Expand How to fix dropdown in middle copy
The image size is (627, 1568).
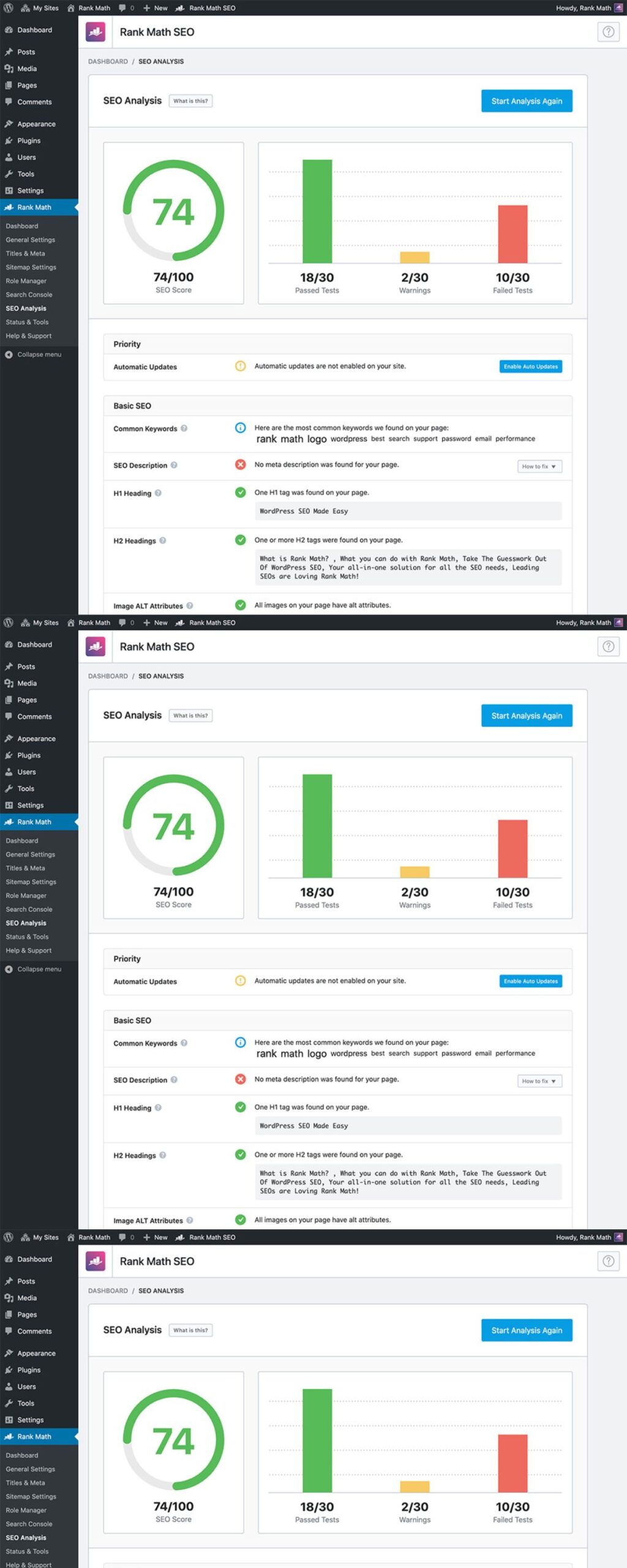pyautogui.click(x=539, y=1081)
